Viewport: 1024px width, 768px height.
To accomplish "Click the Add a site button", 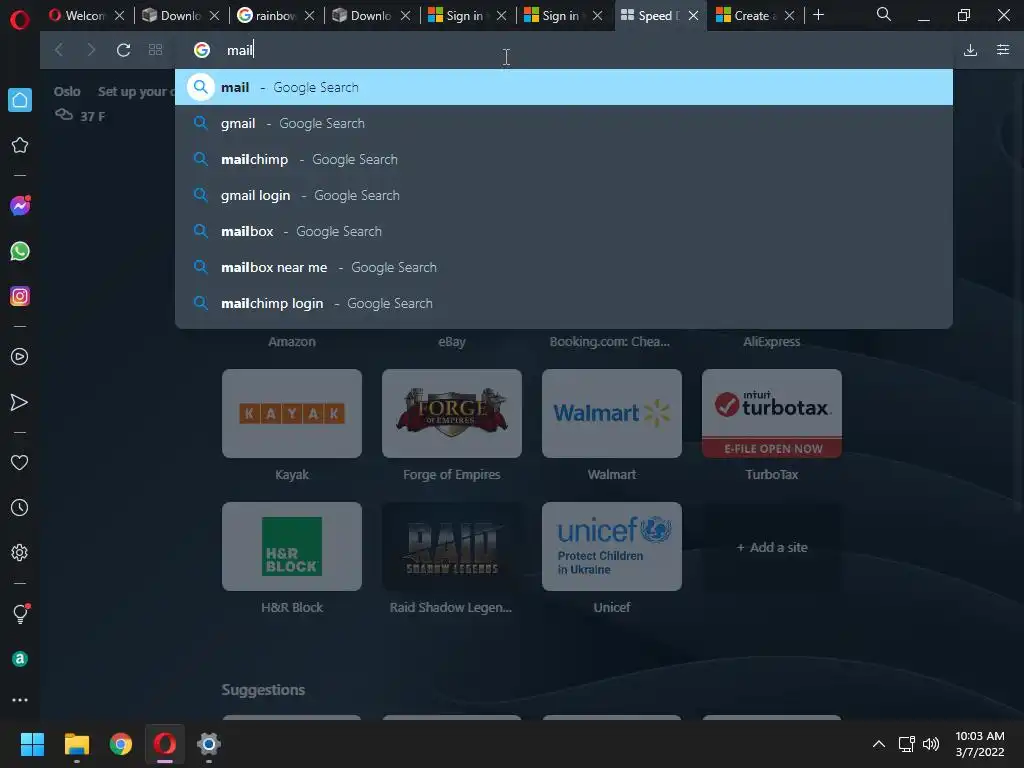I will tap(772, 547).
